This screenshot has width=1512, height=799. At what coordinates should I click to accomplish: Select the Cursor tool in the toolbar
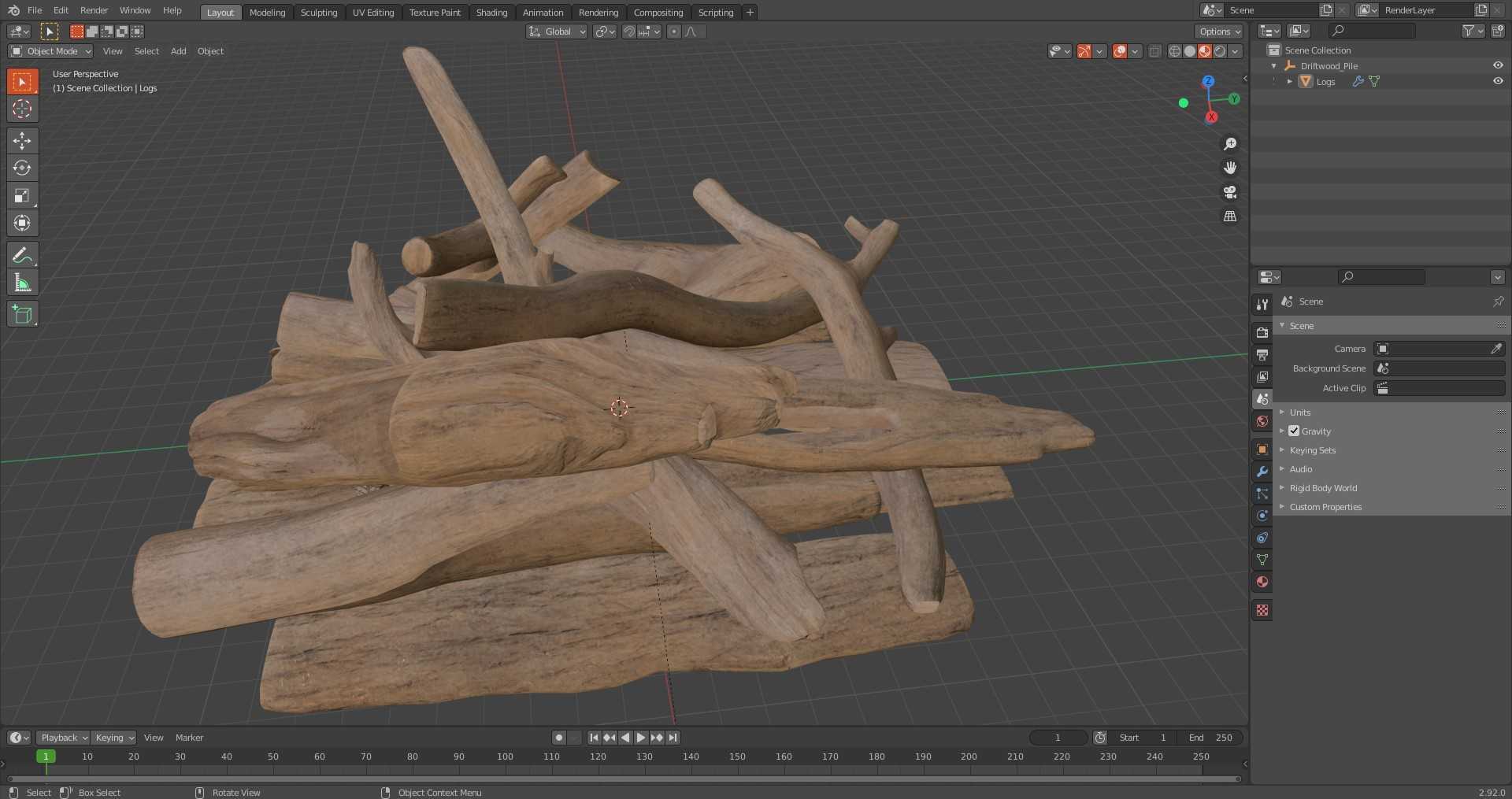[x=22, y=109]
